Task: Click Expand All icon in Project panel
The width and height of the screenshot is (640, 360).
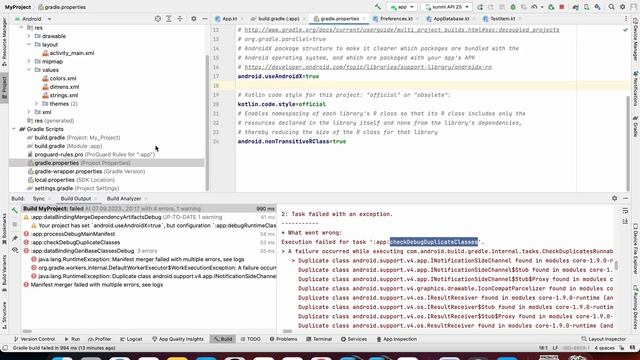Action: click(169, 19)
